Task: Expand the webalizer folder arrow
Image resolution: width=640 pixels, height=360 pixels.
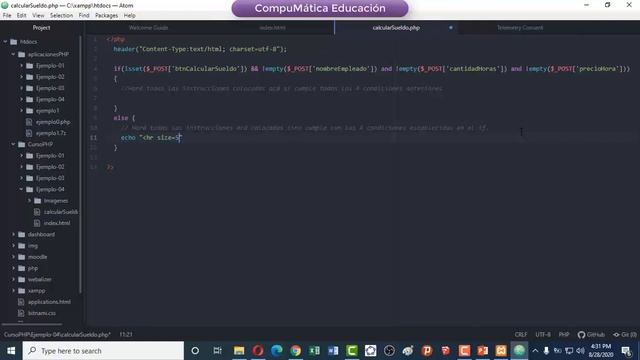Action: pos(13,280)
